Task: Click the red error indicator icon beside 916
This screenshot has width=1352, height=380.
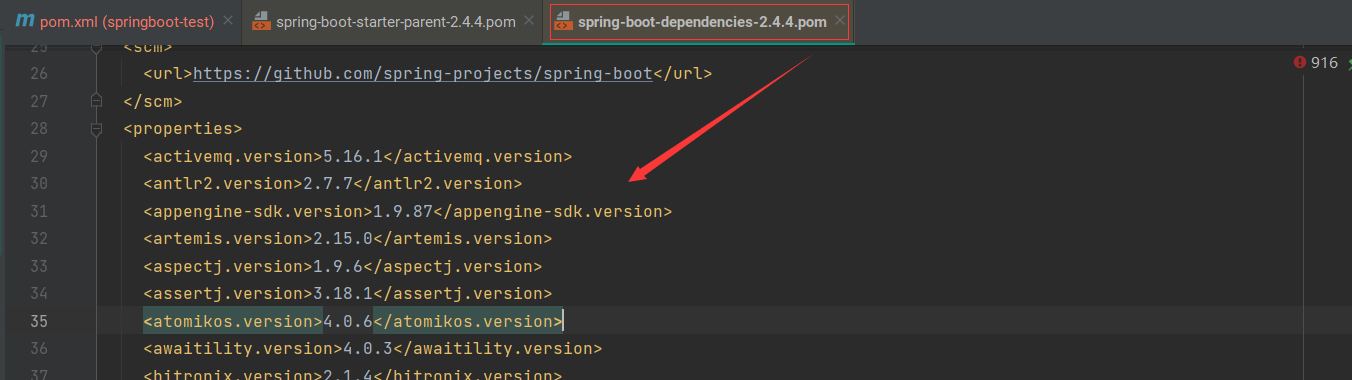Action: coord(1299,62)
